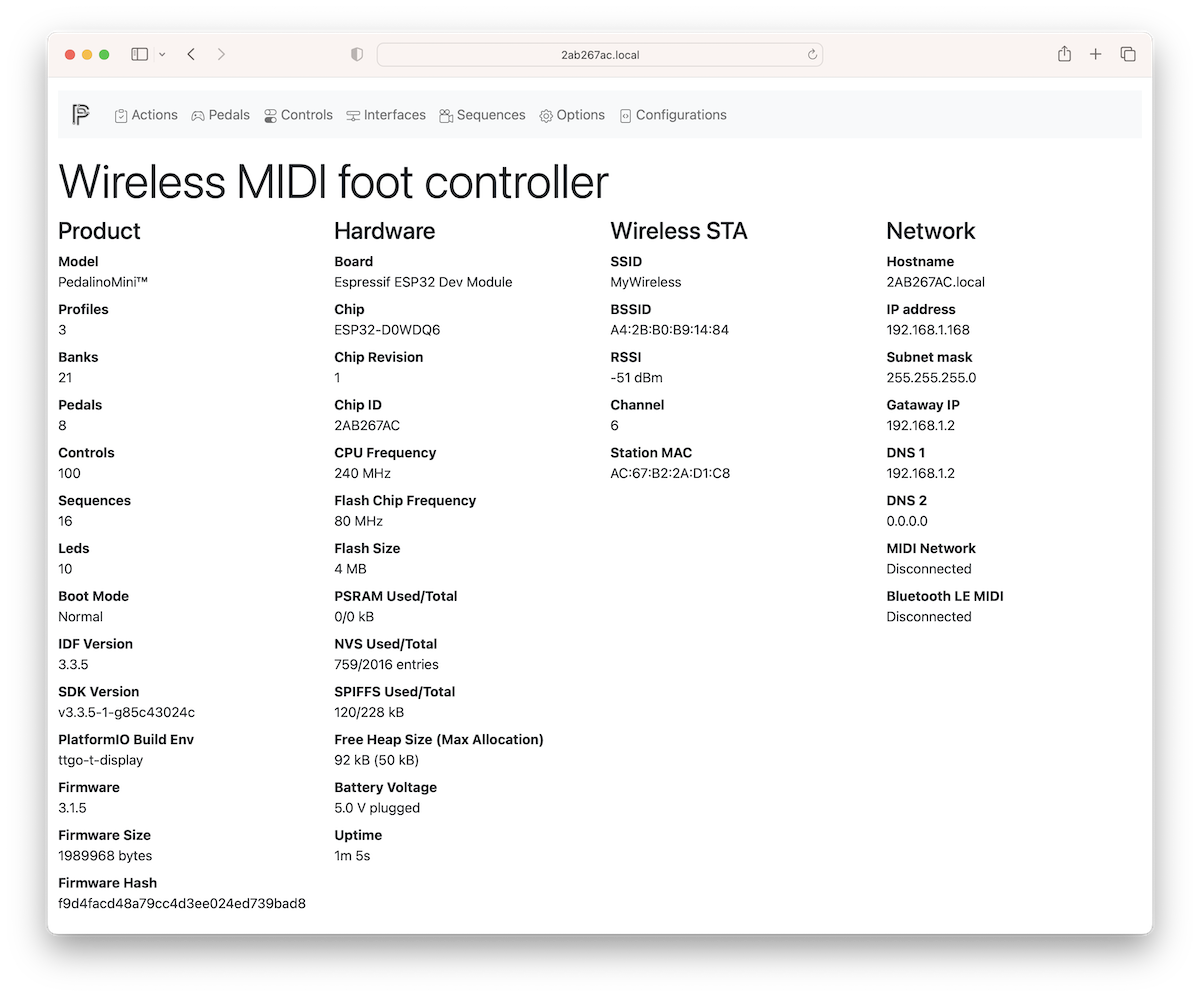Click the SSID value MyWireless

645,282
